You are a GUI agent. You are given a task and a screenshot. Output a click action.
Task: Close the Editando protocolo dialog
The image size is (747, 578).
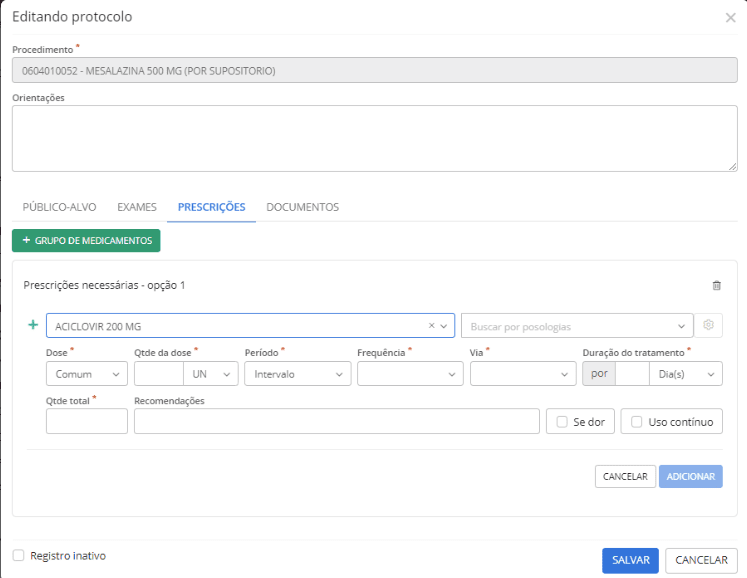(x=730, y=17)
